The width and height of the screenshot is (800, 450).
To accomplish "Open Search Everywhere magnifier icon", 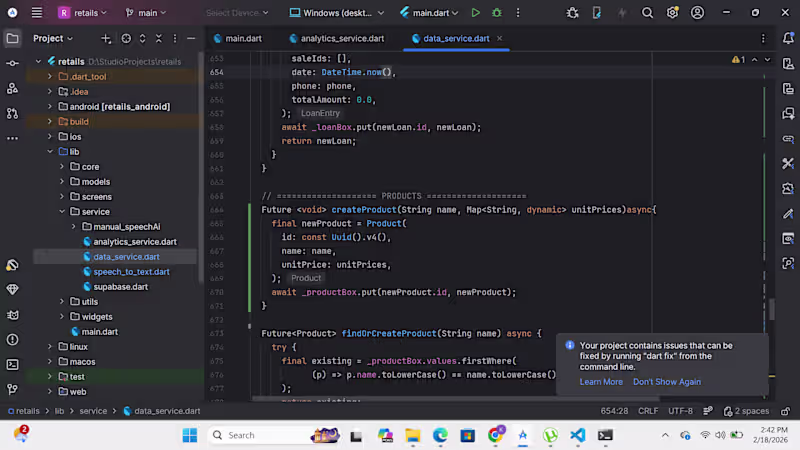I will (647, 13).
